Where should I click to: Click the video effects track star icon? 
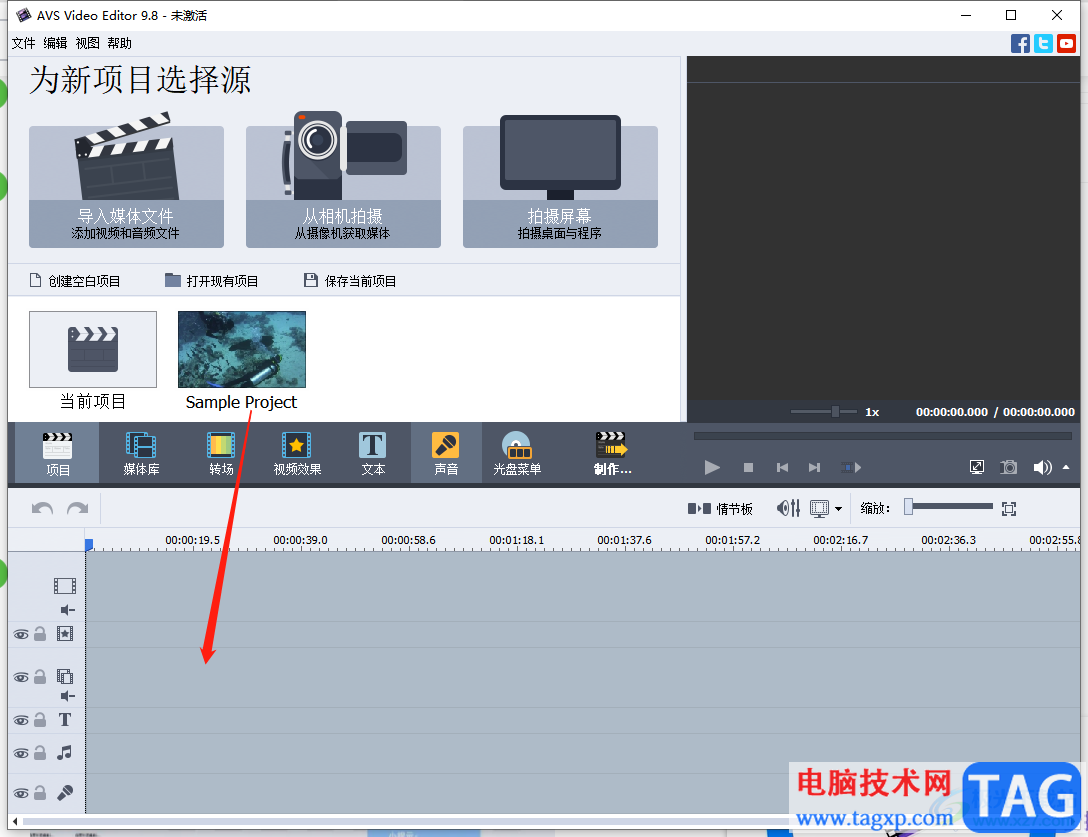click(x=65, y=634)
